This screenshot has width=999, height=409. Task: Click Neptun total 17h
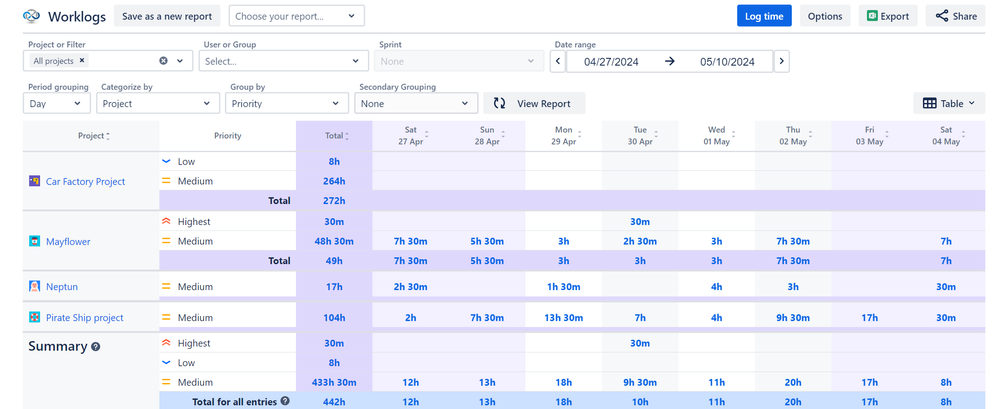(x=334, y=287)
